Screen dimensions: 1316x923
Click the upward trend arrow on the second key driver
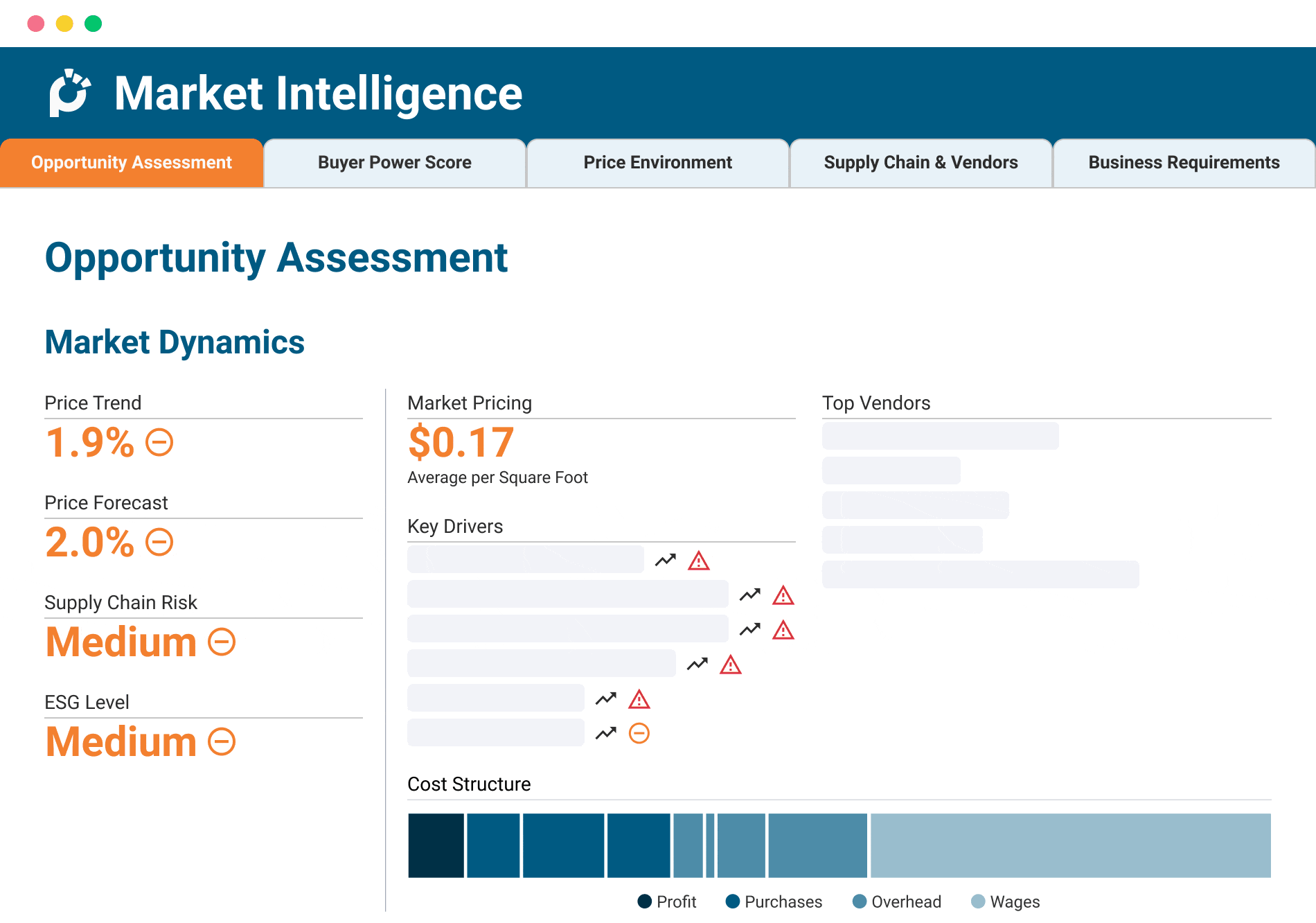[749, 595]
